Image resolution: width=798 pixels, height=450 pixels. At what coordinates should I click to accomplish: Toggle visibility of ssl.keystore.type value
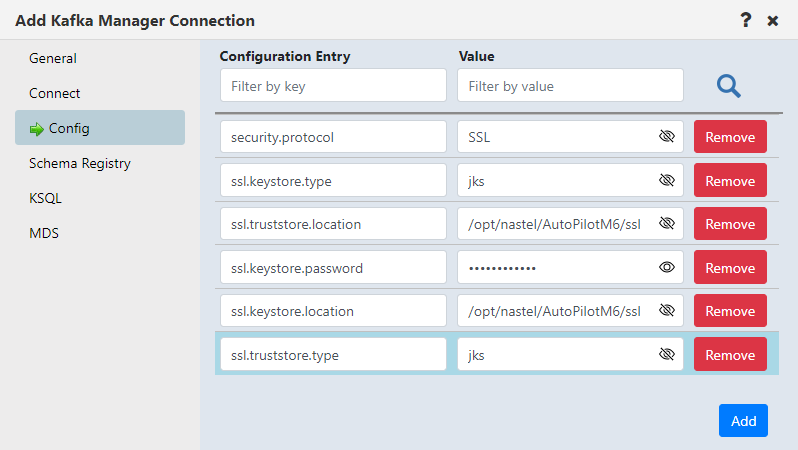tap(667, 180)
